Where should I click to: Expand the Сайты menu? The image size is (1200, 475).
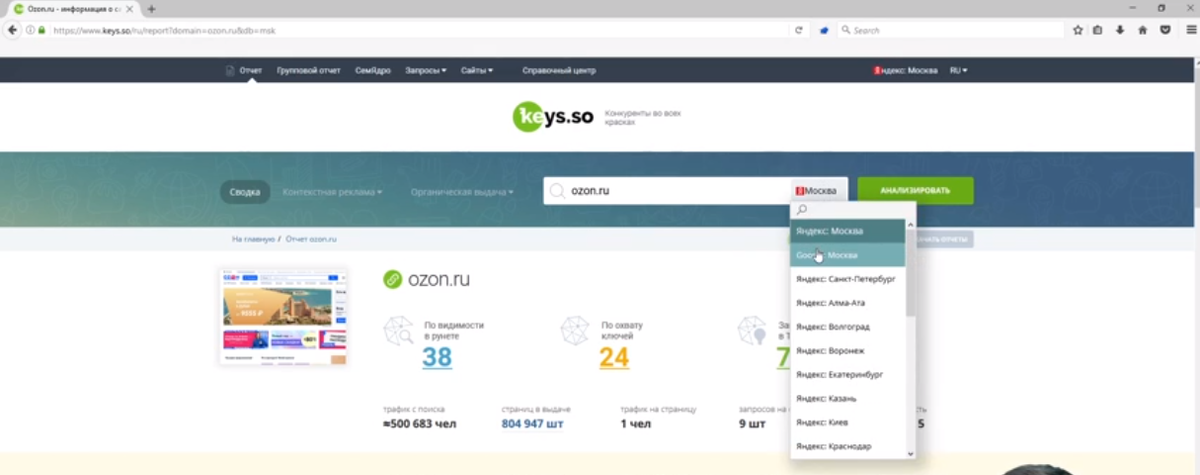[x=475, y=70]
